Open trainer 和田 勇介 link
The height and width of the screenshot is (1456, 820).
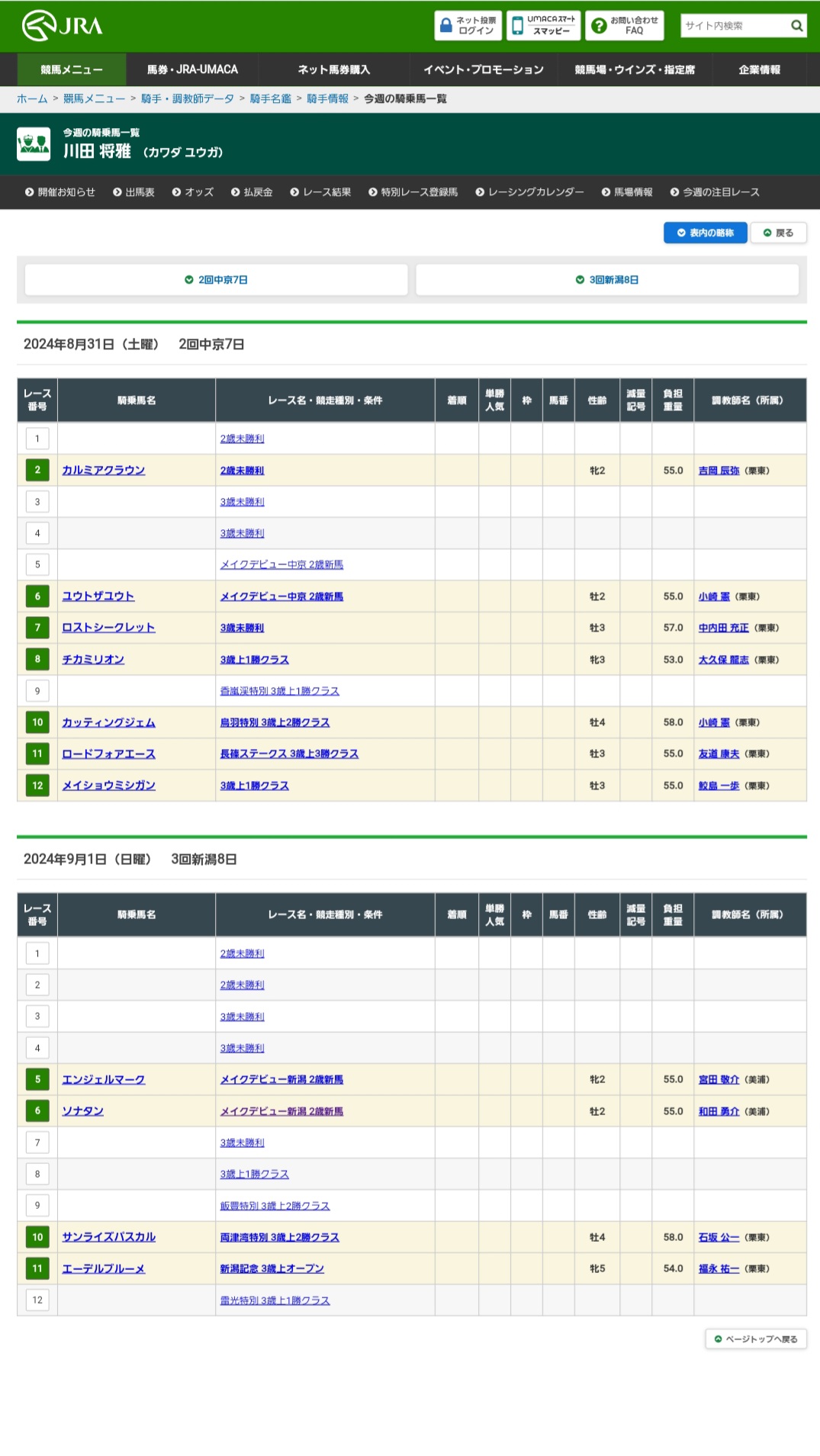pyautogui.click(x=719, y=1111)
